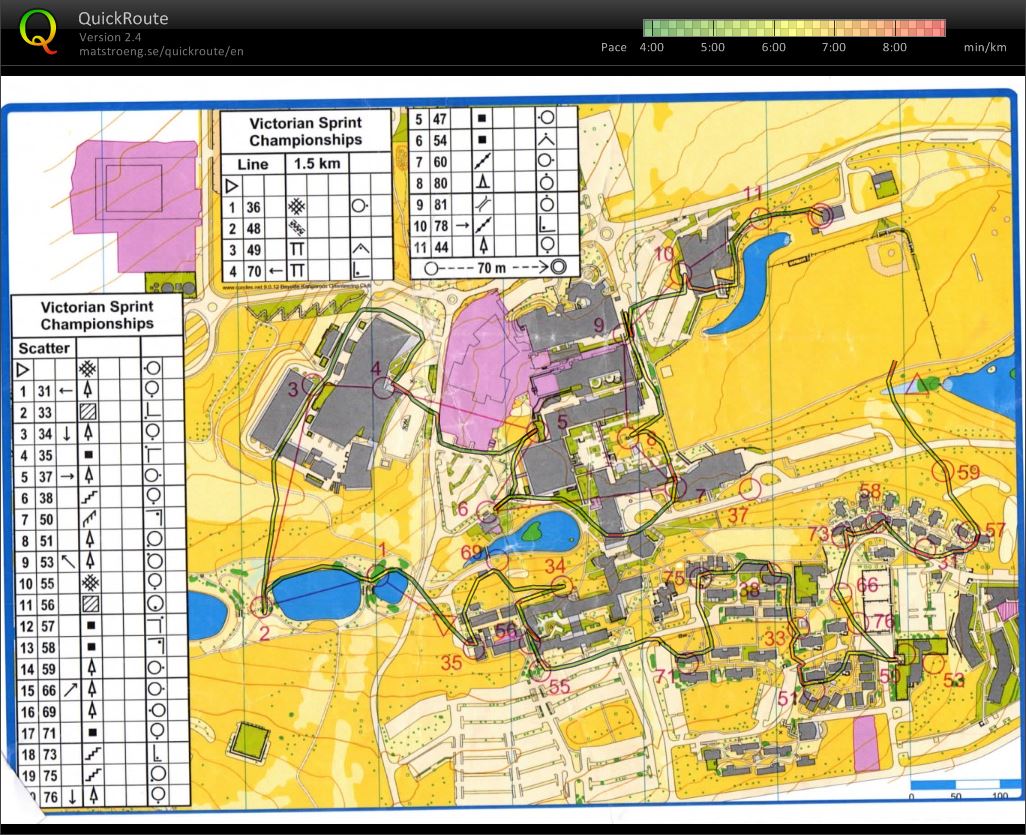Select the finish double circle beside control 11
The width and height of the screenshot is (1026, 835).
[821, 213]
